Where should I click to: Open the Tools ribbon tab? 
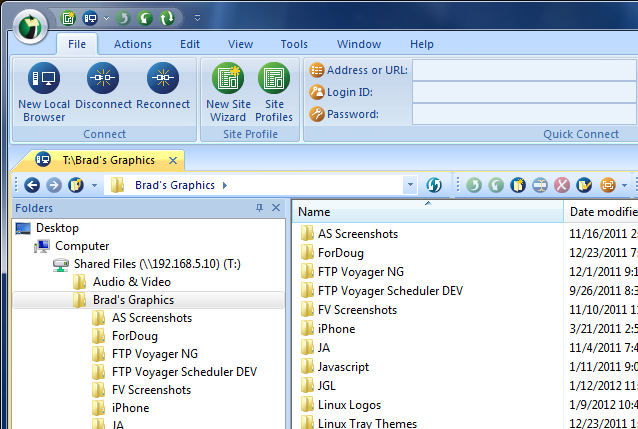point(294,44)
